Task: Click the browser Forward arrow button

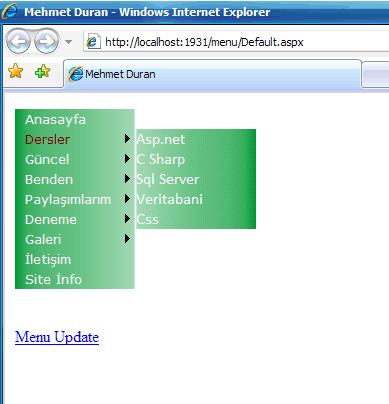Action: [x=46, y=42]
